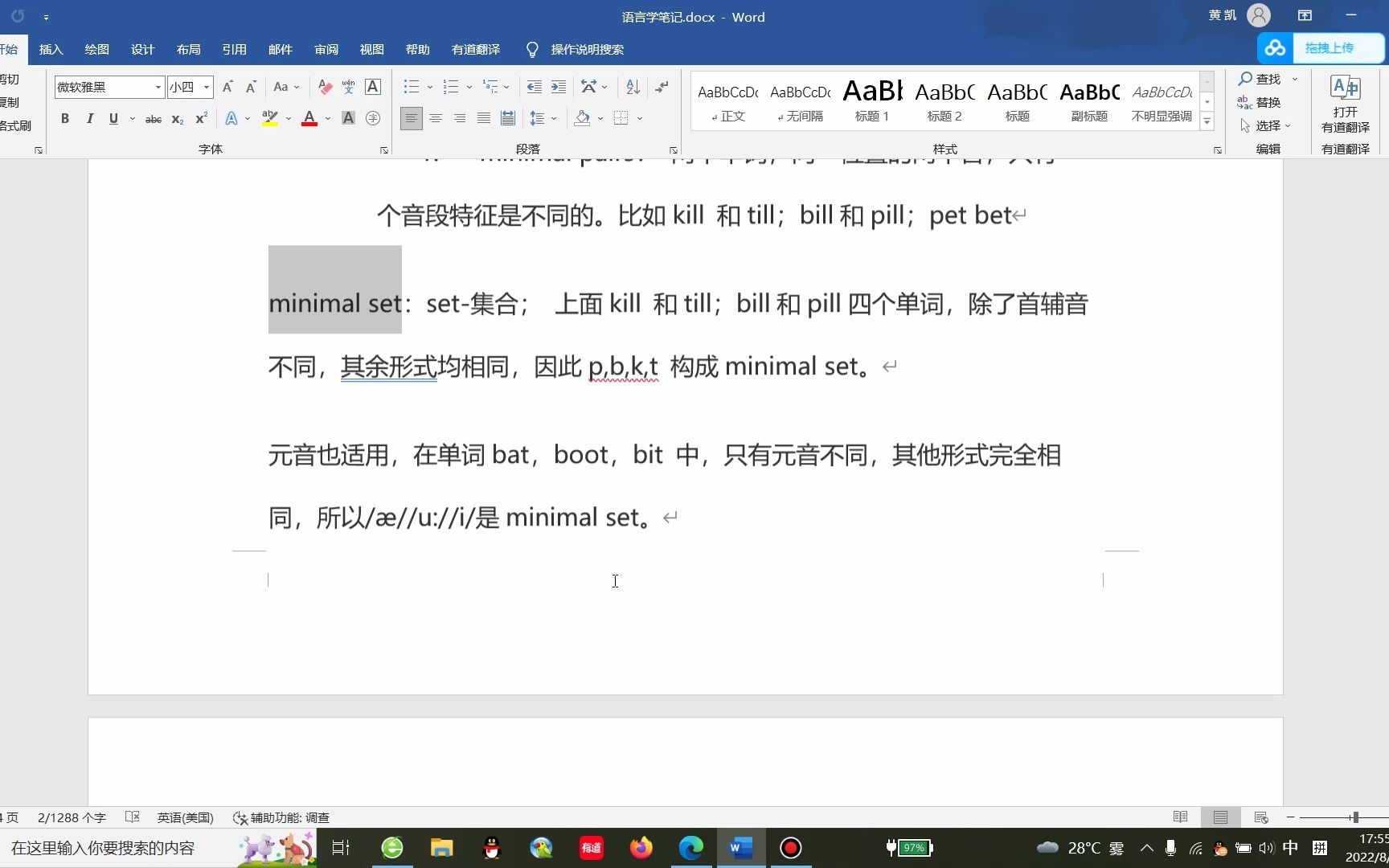
Task: Expand the font color dropdown arrow
Action: click(328, 119)
